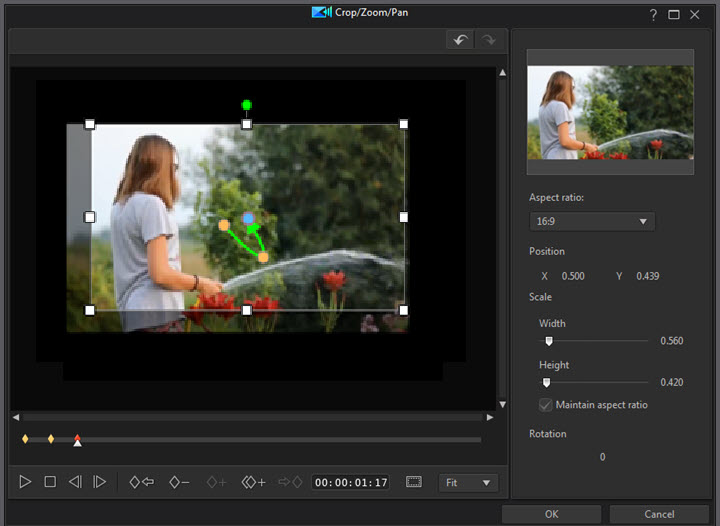Screen dimensions: 720x526
Task: Click the green rotation handle above crop box
Action: click(x=247, y=104)
